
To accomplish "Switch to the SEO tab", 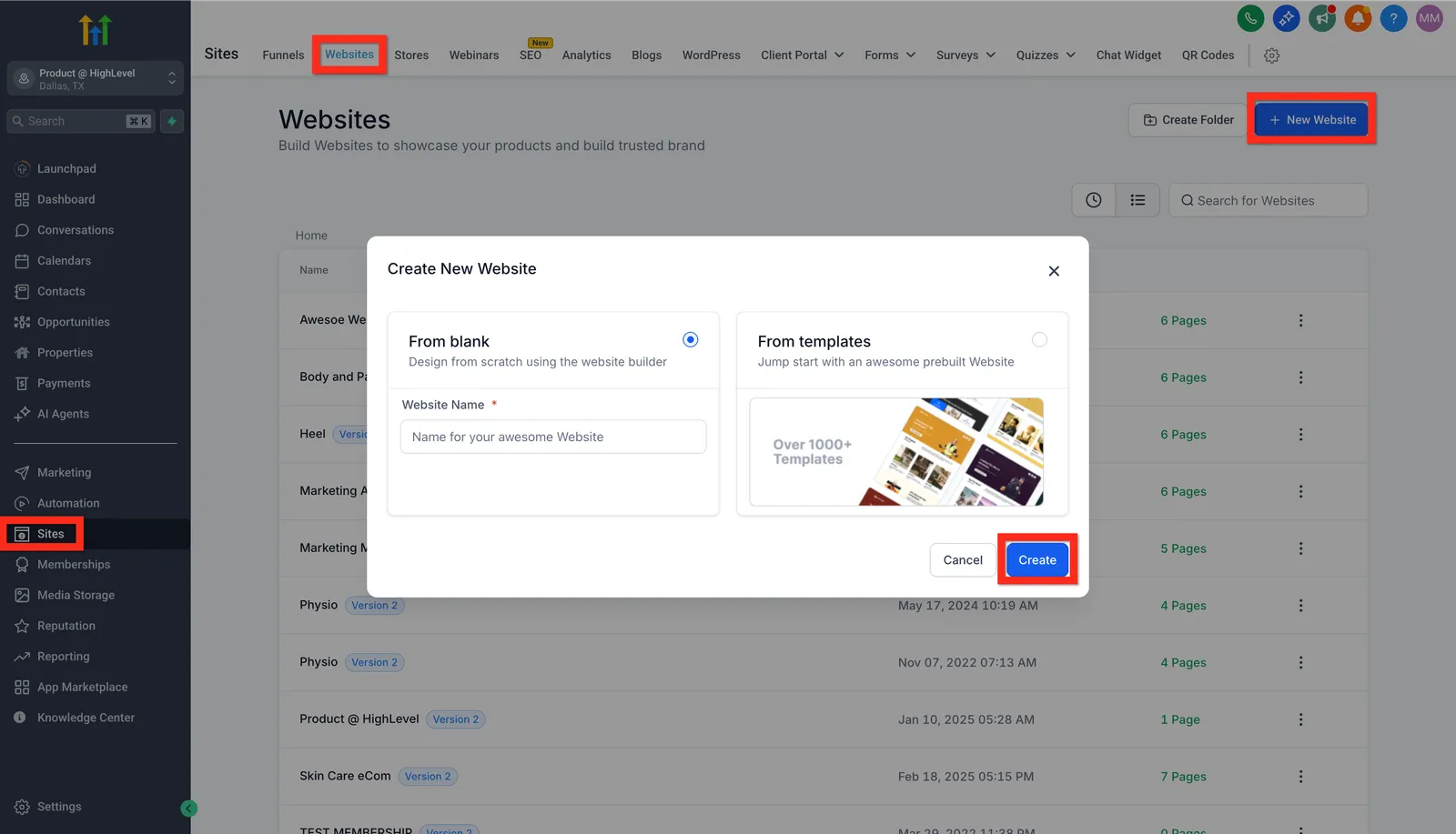I will pos(531,55).
